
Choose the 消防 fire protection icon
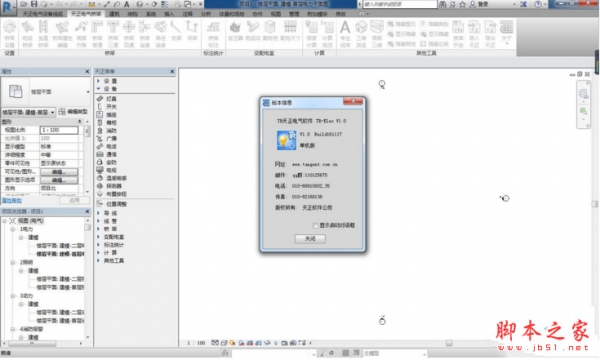pyautogui.click(x=100, y=130)
